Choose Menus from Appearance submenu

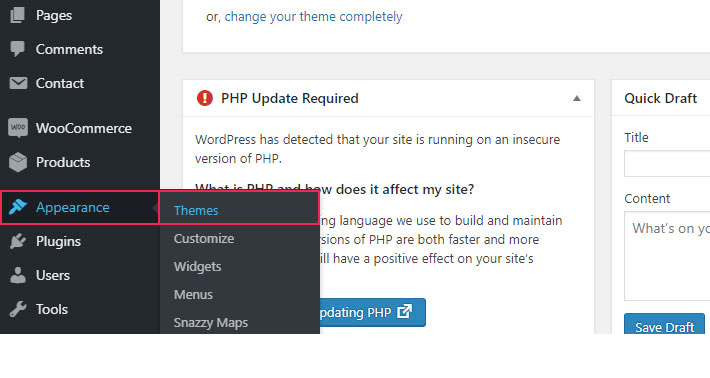[193, 295]
